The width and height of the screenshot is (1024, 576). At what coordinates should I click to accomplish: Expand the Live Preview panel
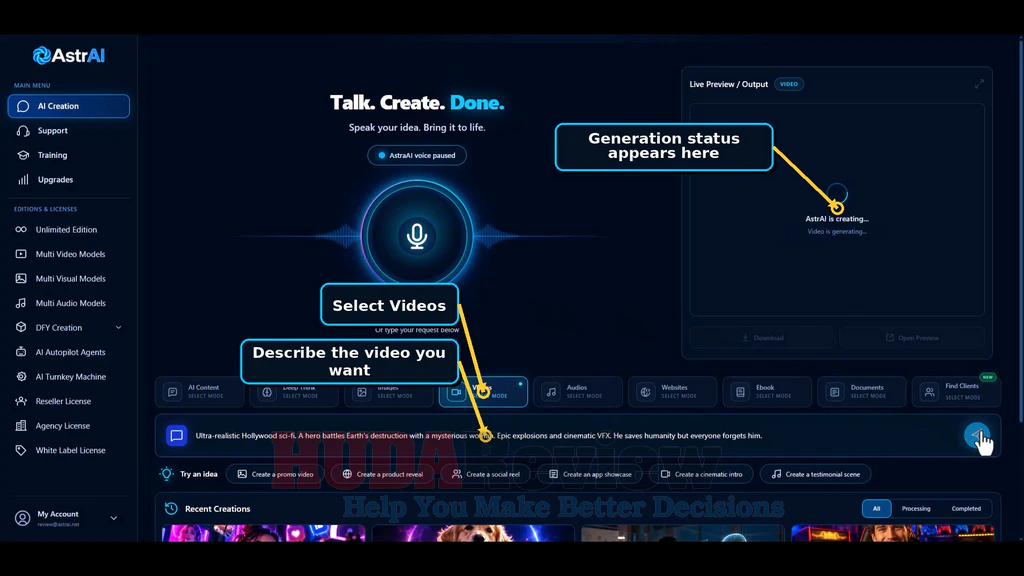pyautogui.click(x=979, y=84)
